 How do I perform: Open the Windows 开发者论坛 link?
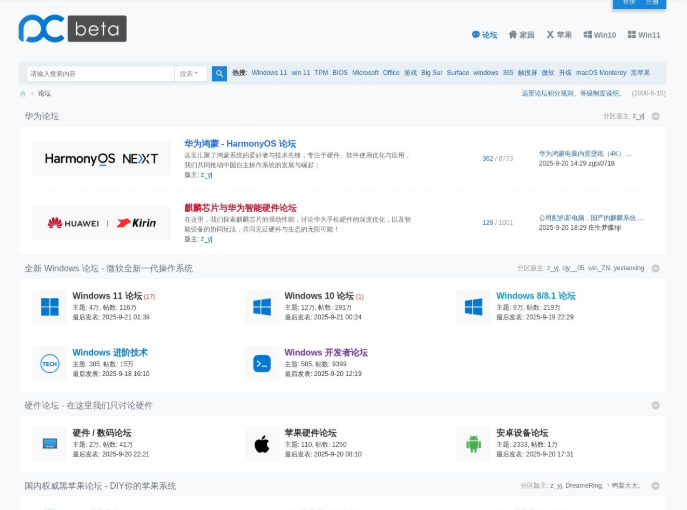click(326, 352)
